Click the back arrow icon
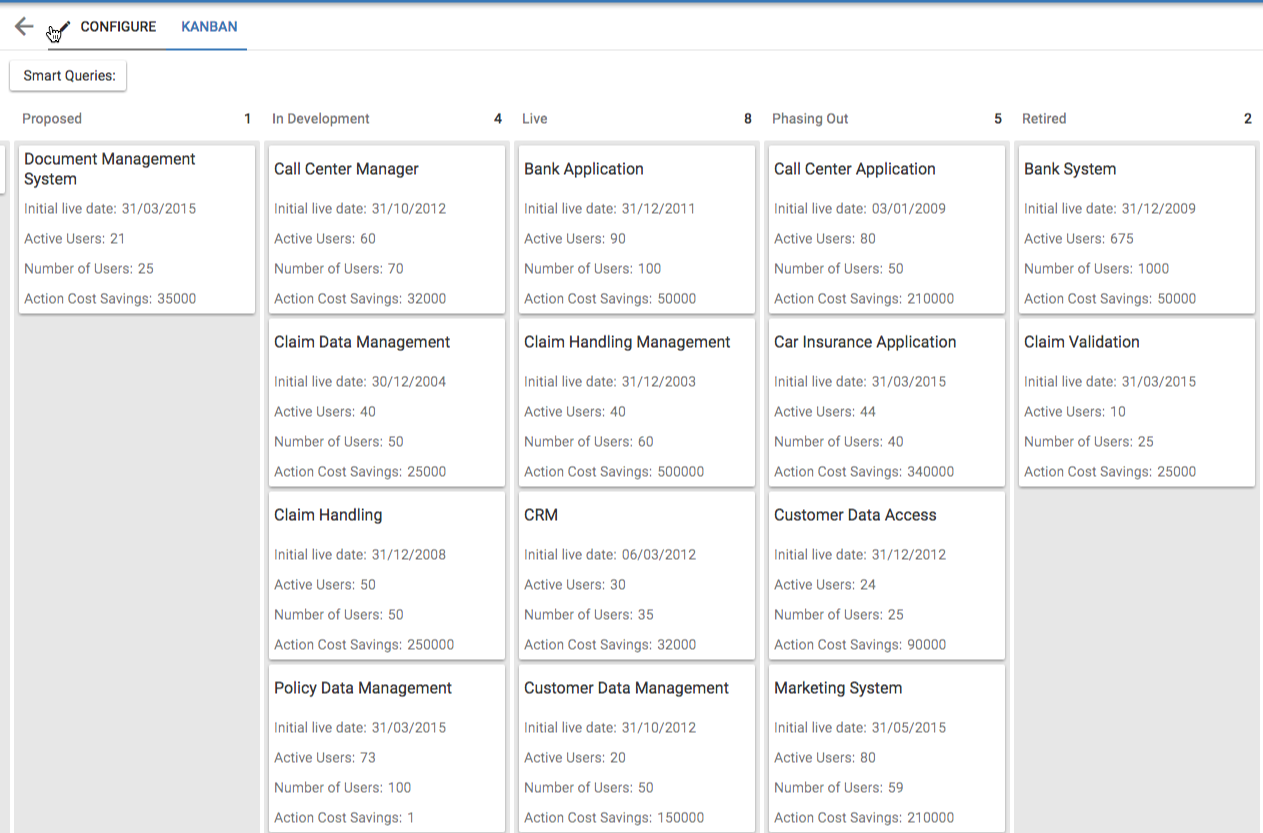 click(24, 27)
